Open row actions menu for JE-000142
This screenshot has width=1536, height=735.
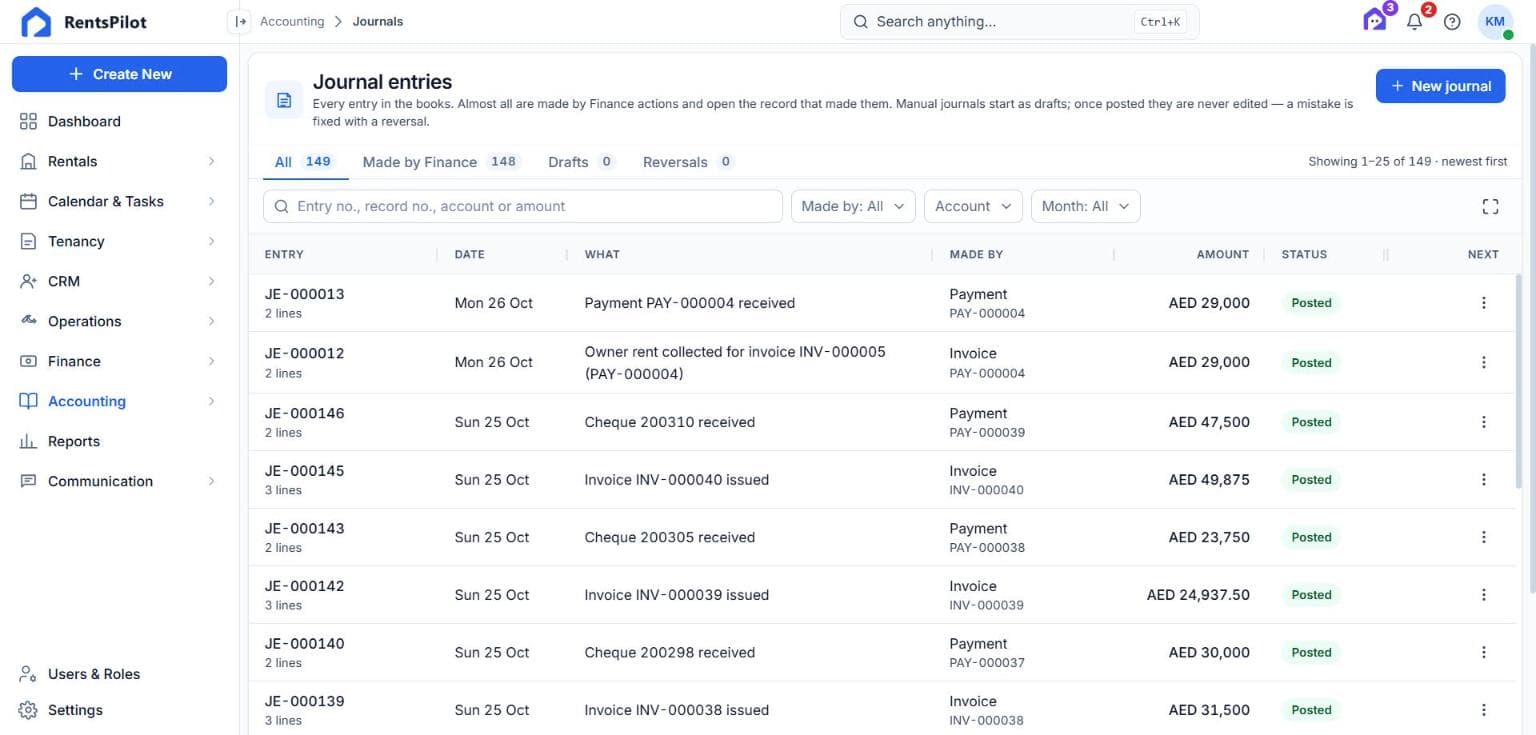click(1483, 595)
